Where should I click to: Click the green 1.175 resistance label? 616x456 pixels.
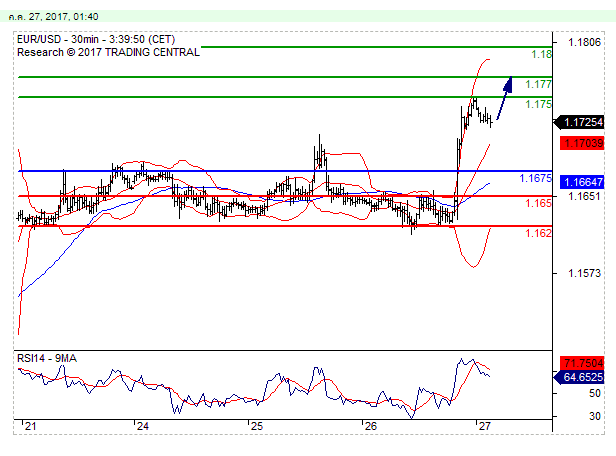[539, 104]
